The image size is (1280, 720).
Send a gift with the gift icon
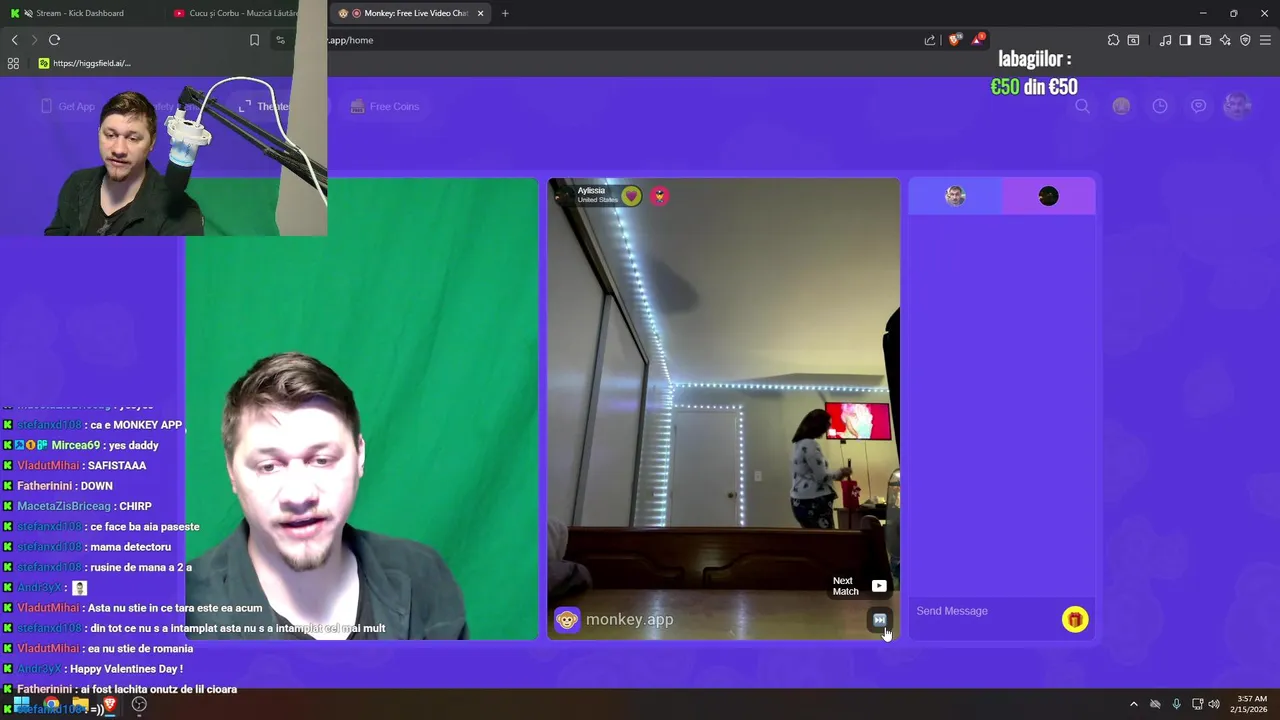tap(1075, 620)
